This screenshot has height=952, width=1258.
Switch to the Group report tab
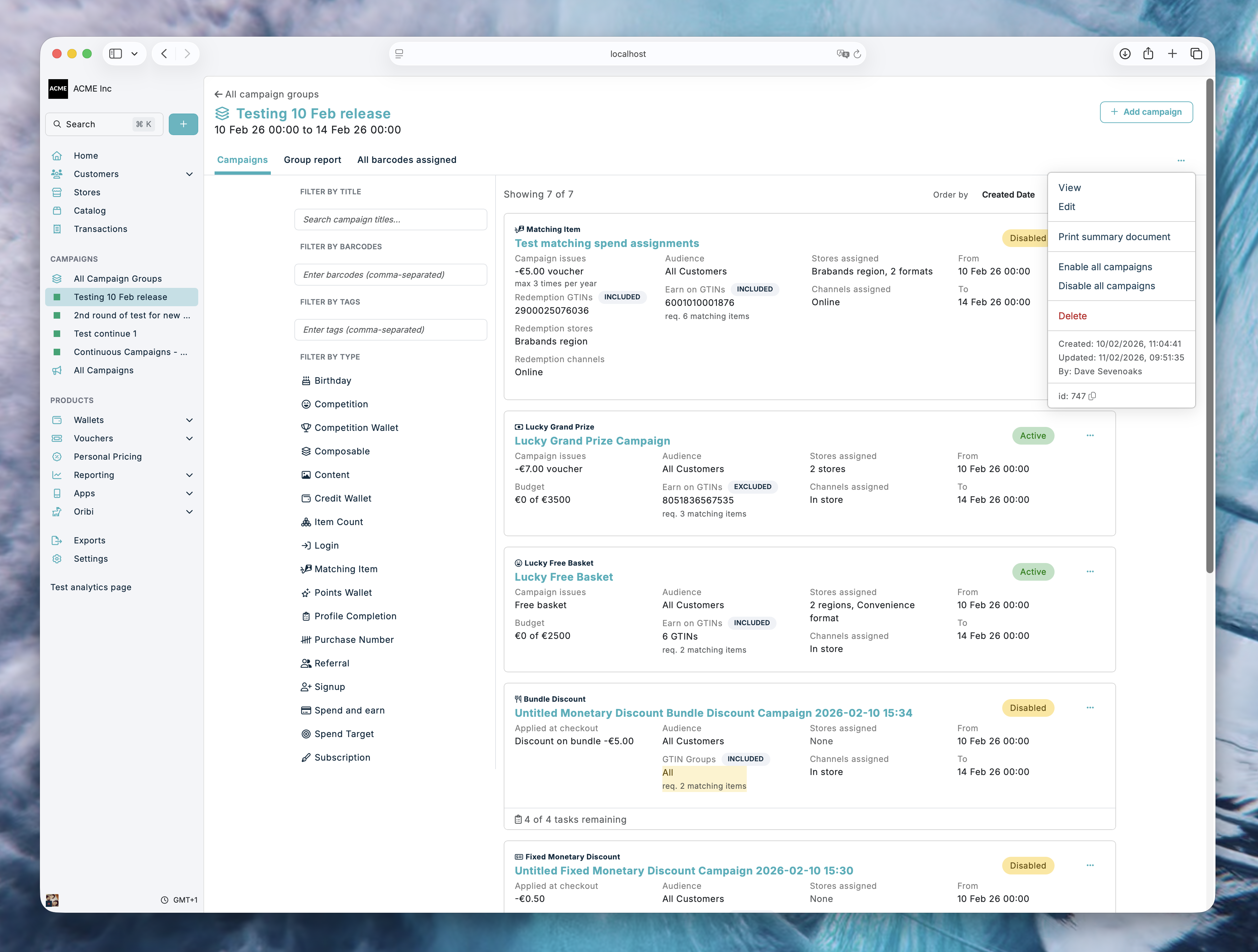point(312,160)
